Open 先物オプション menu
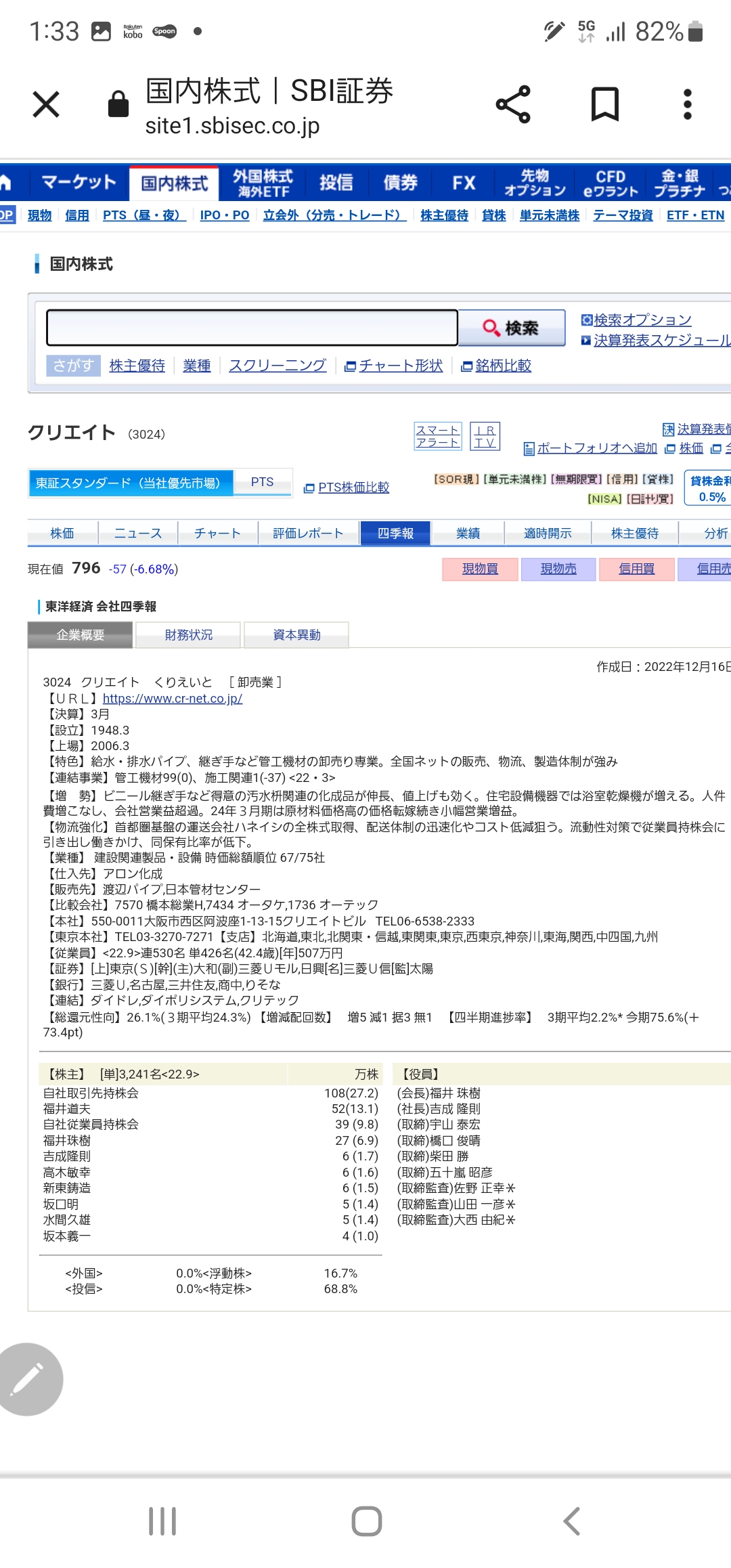This screenshot has height=1568, width=731. coord(535,183)
